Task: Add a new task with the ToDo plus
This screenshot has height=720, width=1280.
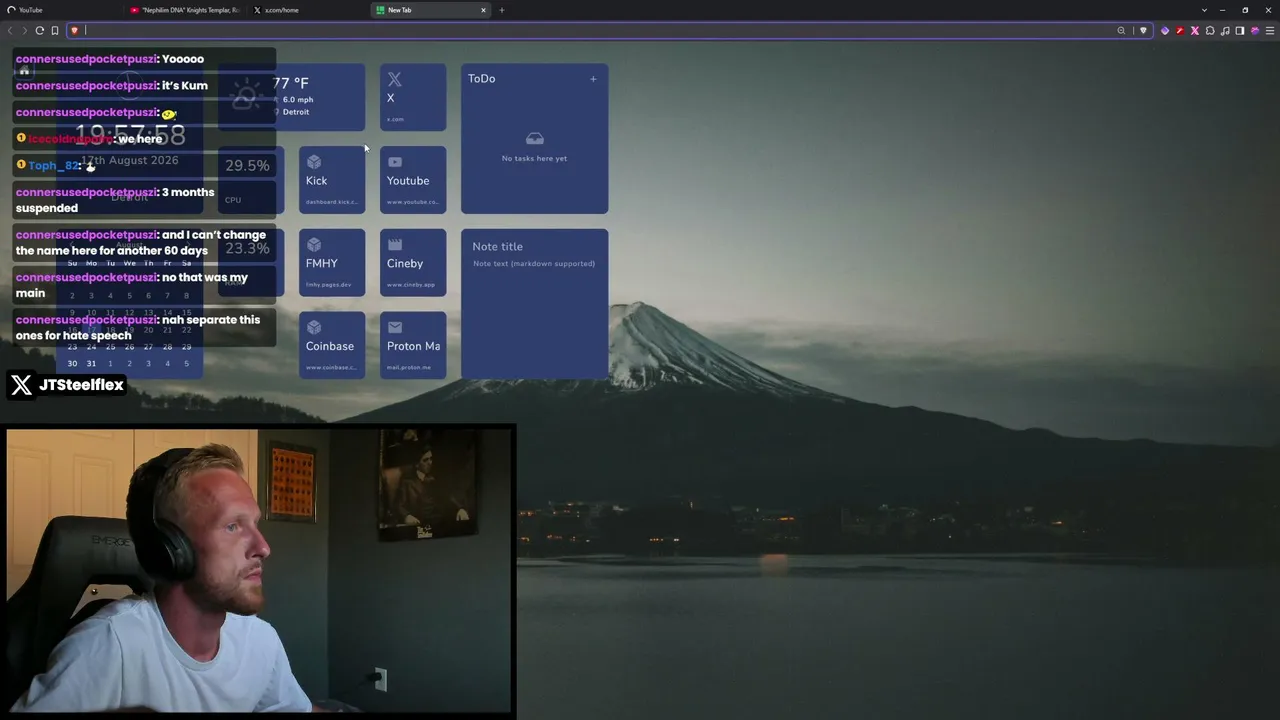Action: (x=593, y=79)
